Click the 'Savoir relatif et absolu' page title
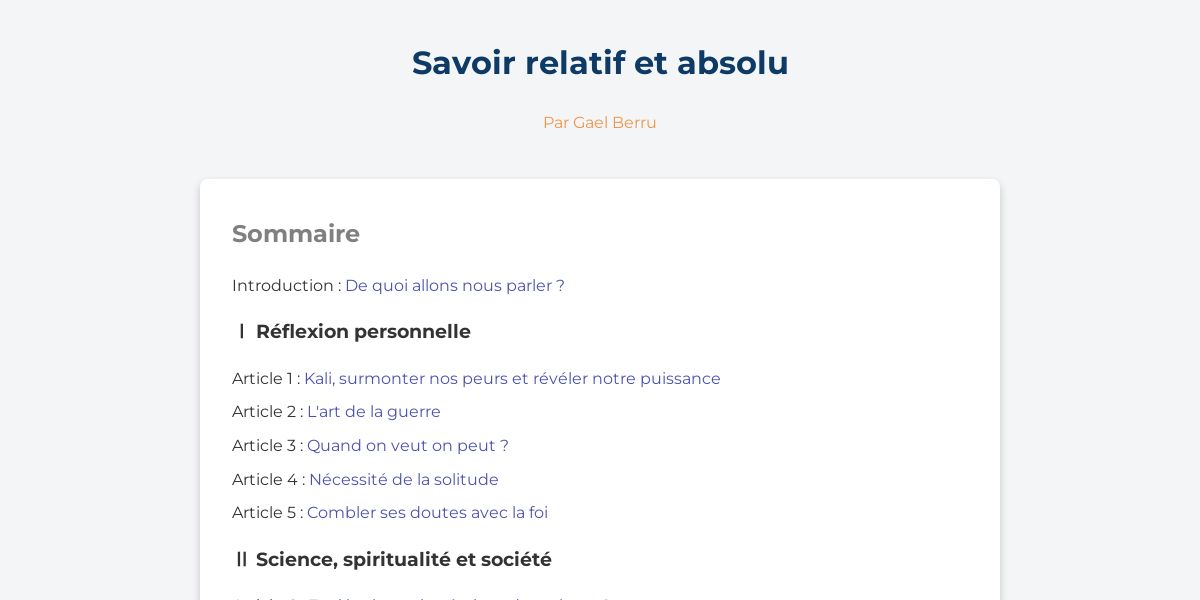 (600, 63)
